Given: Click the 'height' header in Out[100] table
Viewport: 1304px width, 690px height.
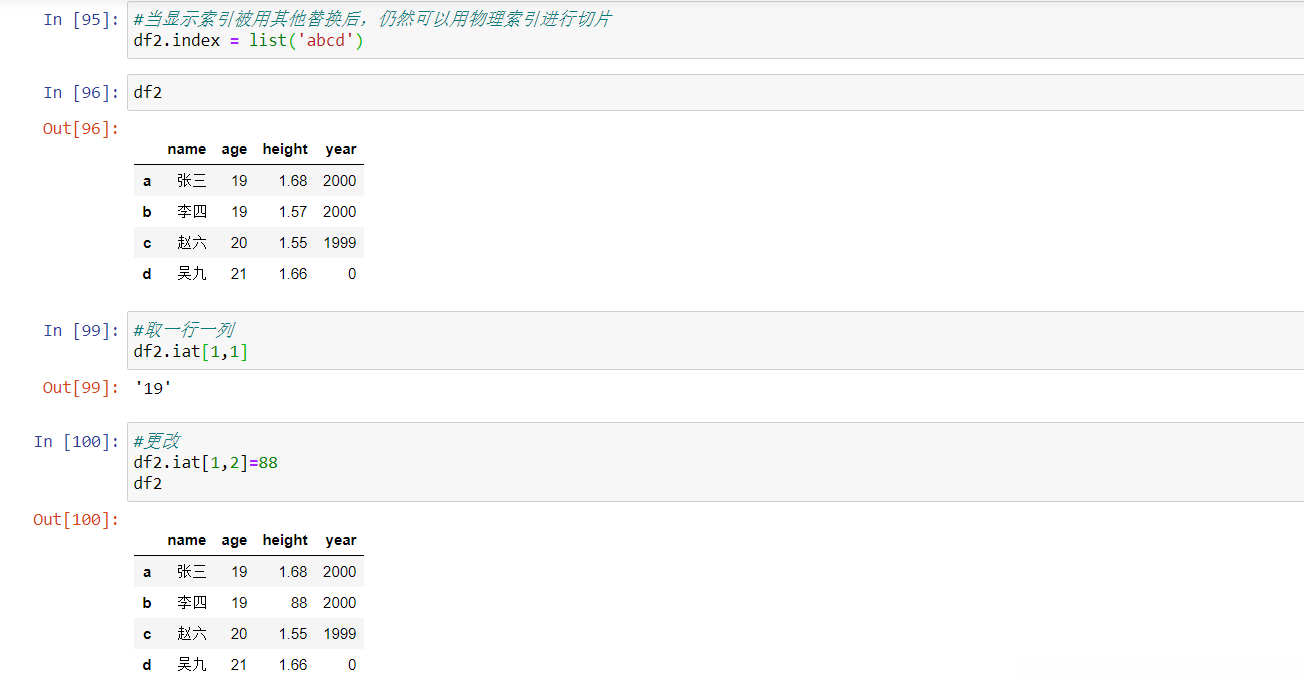Looking at the screenshot, I should click(285, 540).
